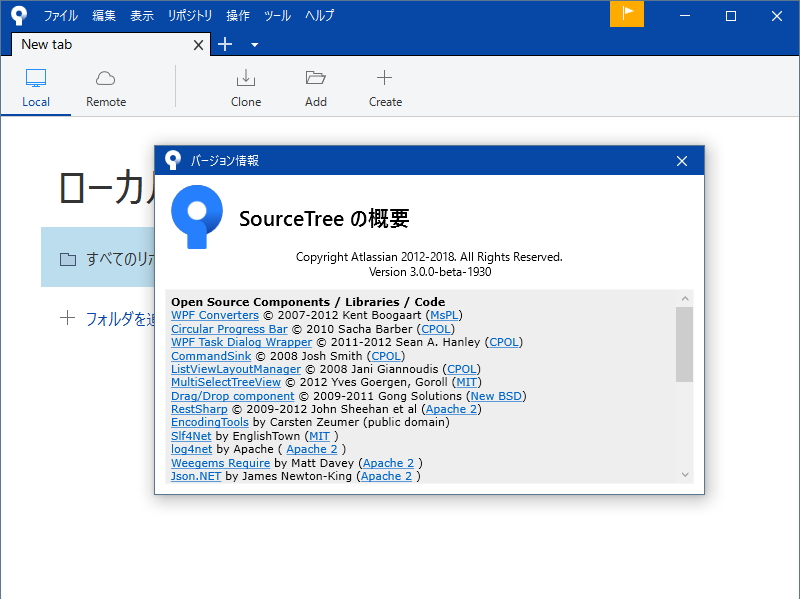Open the ヘルプ menu
Viewport: 800px width, 600px height.
[319, 15]
